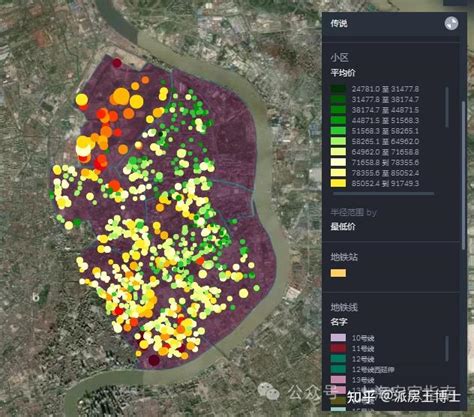Click the horizontal scrollbar under price list
474x417 pixels.
pyautogui.click(x=384, y=193)
